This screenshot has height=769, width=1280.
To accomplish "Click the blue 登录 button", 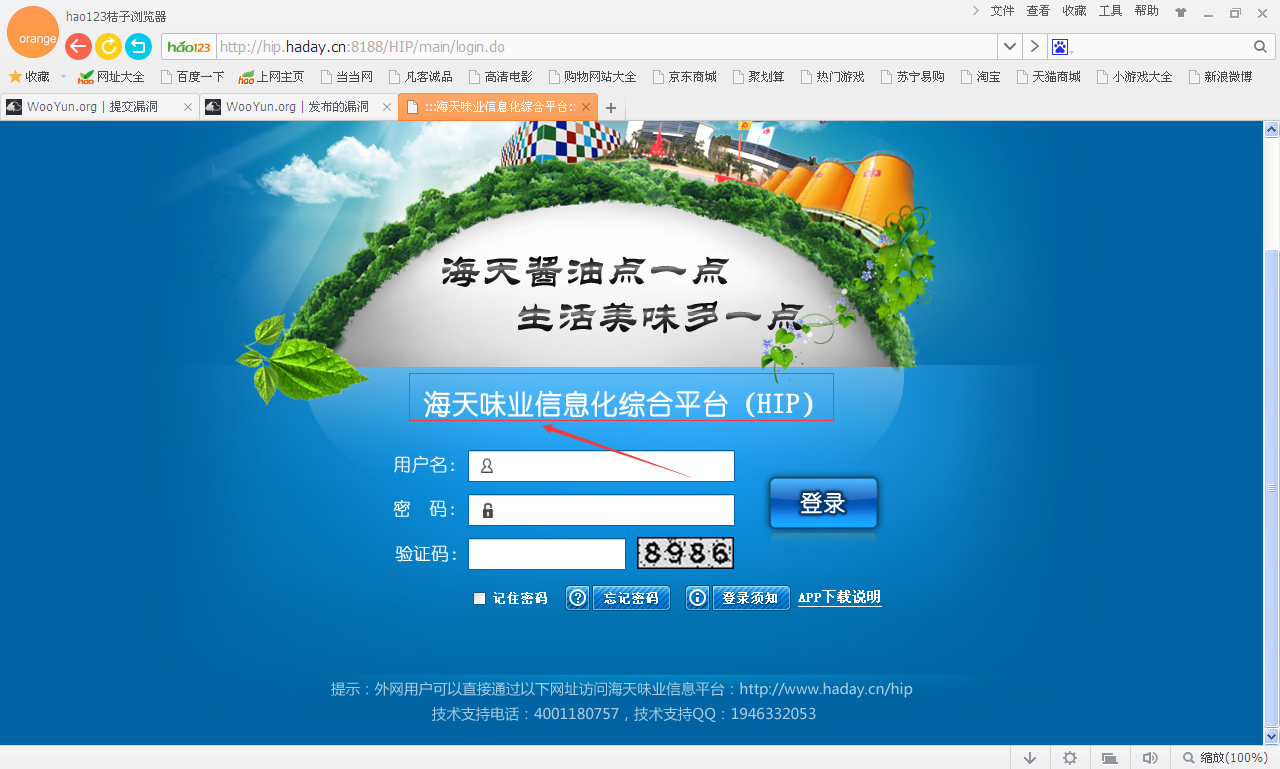I will (823, 504).
